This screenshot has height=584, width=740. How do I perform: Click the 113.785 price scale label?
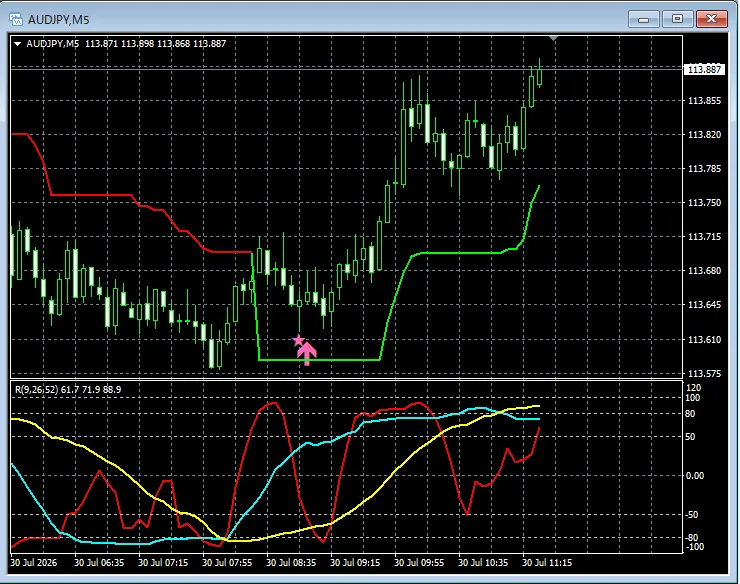point(704,169)
